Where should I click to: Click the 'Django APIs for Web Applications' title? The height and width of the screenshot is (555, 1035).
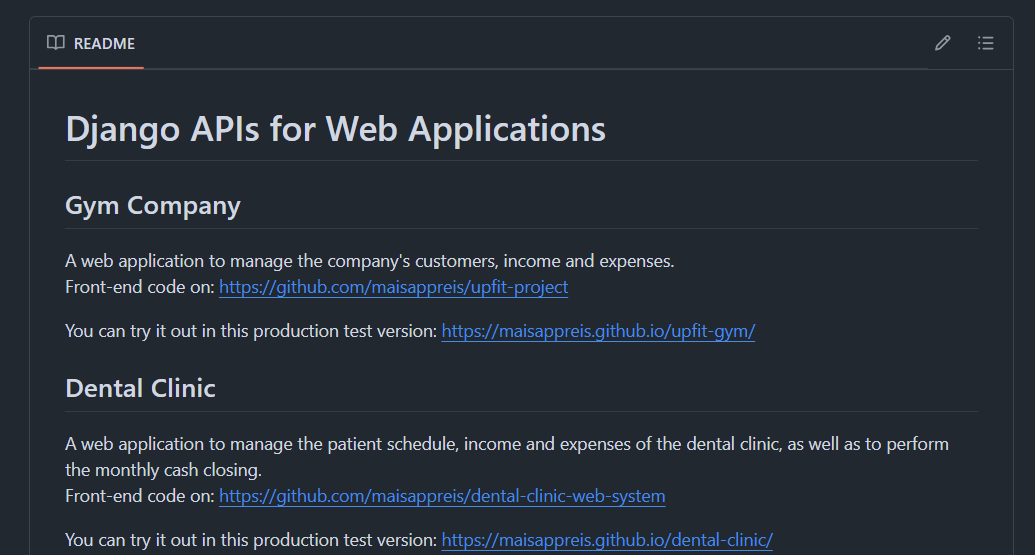(x=335, y=129)
